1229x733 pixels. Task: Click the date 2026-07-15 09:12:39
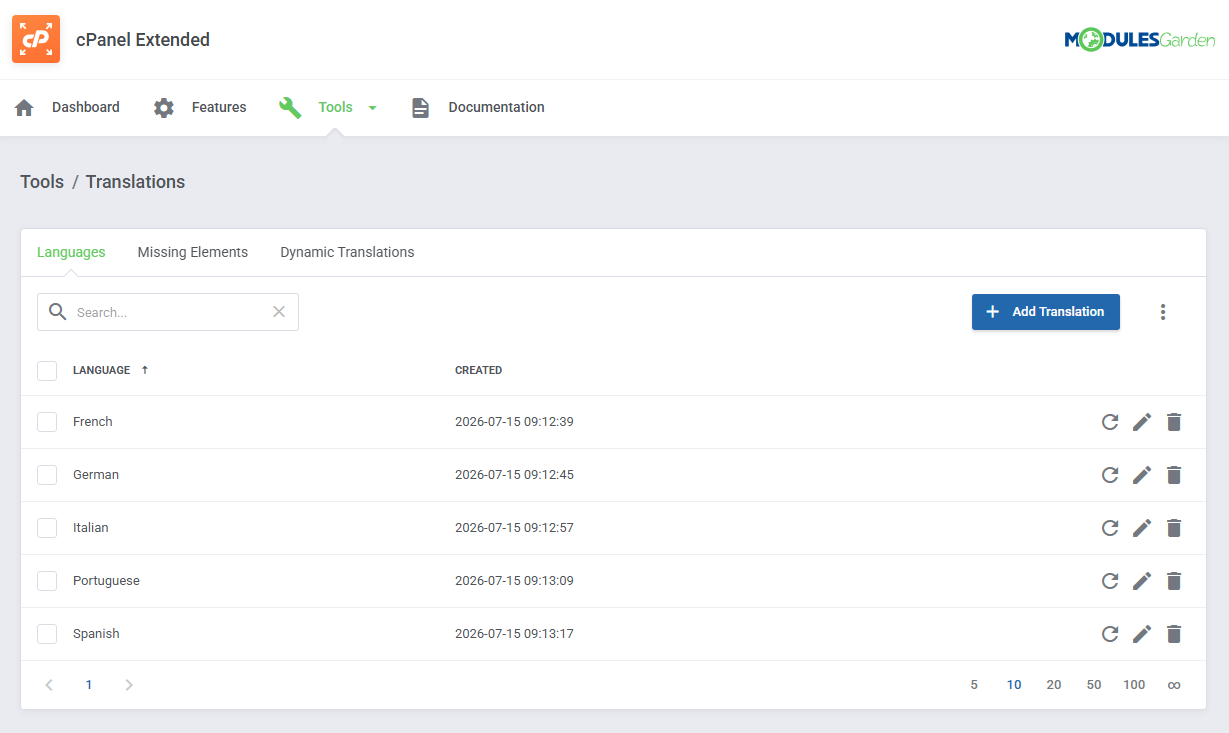514,422
